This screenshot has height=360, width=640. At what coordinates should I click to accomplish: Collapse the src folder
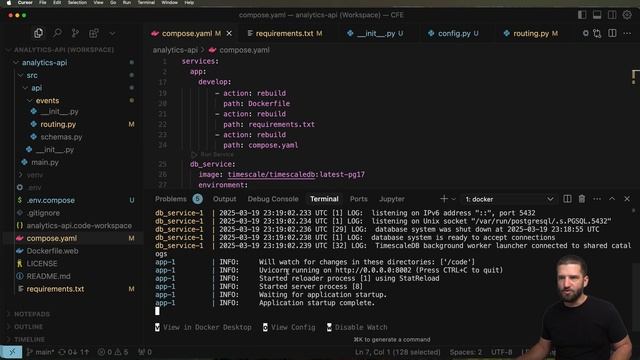tap(32, 76)
